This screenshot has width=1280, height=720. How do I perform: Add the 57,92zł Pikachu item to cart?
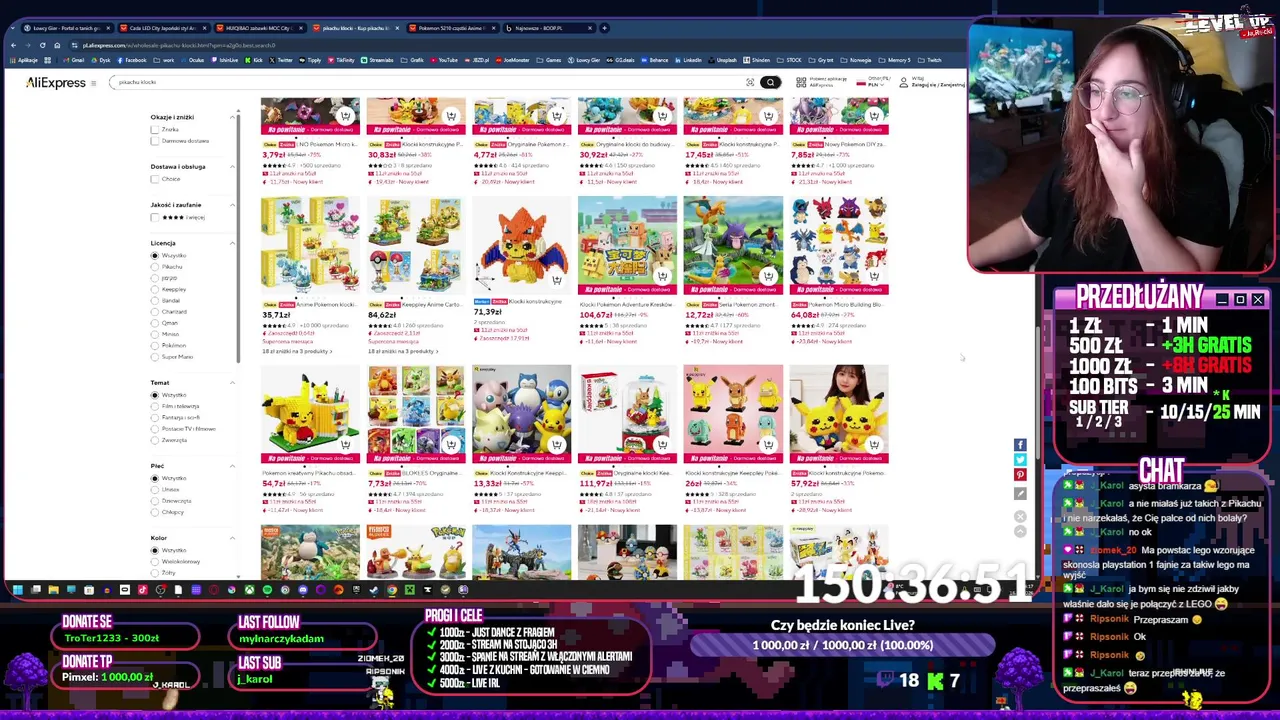(x=874, y=443)
